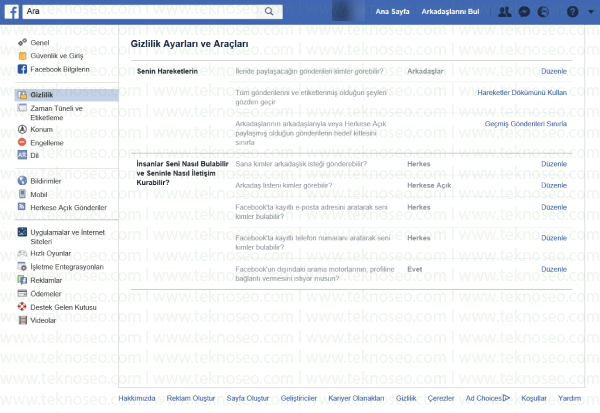Viewport: 600px width, 413px height.
Task: Open the help question mark icon
Action: pos(572,12)
